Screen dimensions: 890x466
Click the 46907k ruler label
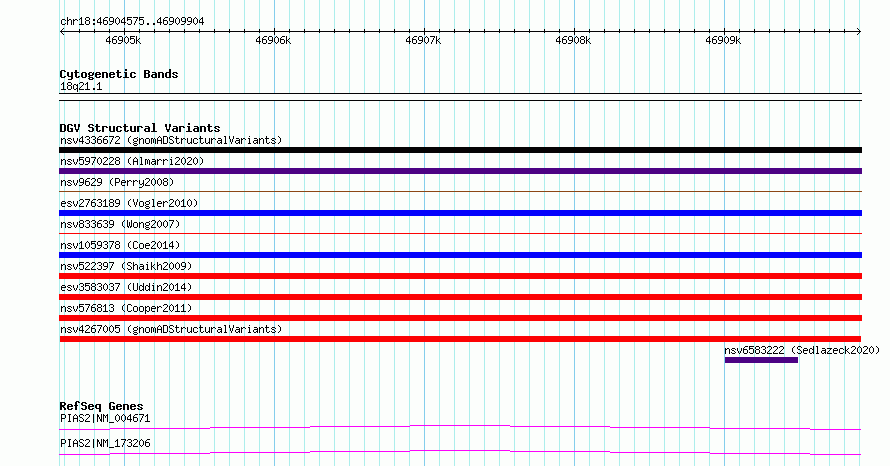point(423,40)
